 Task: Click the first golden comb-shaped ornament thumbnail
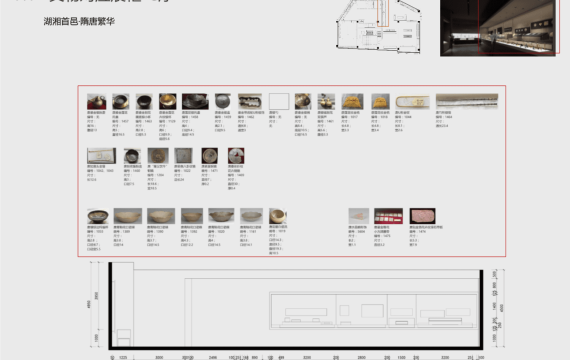coord(352,101)
